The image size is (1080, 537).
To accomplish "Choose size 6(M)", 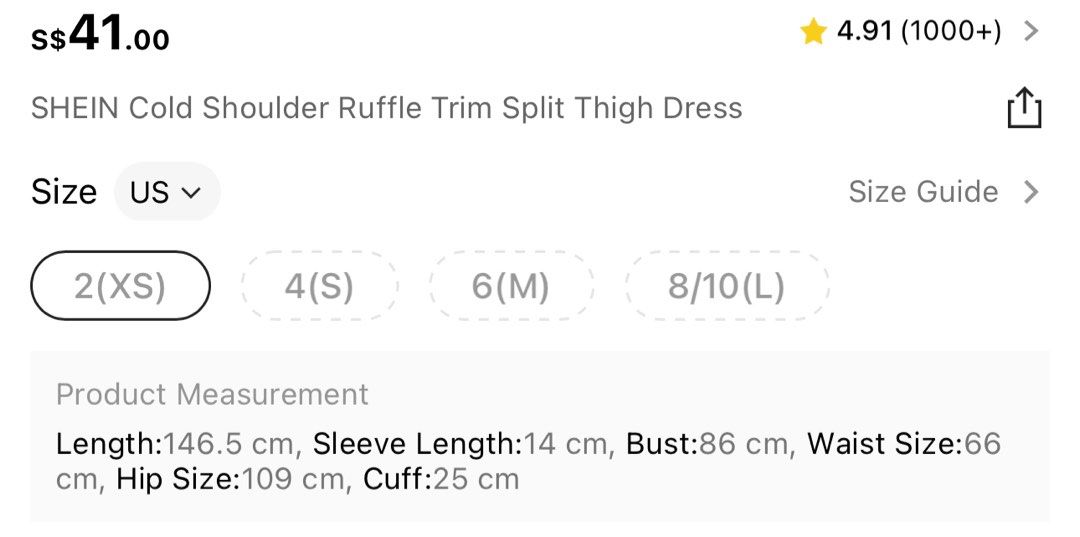I will [x=510, y=286].
